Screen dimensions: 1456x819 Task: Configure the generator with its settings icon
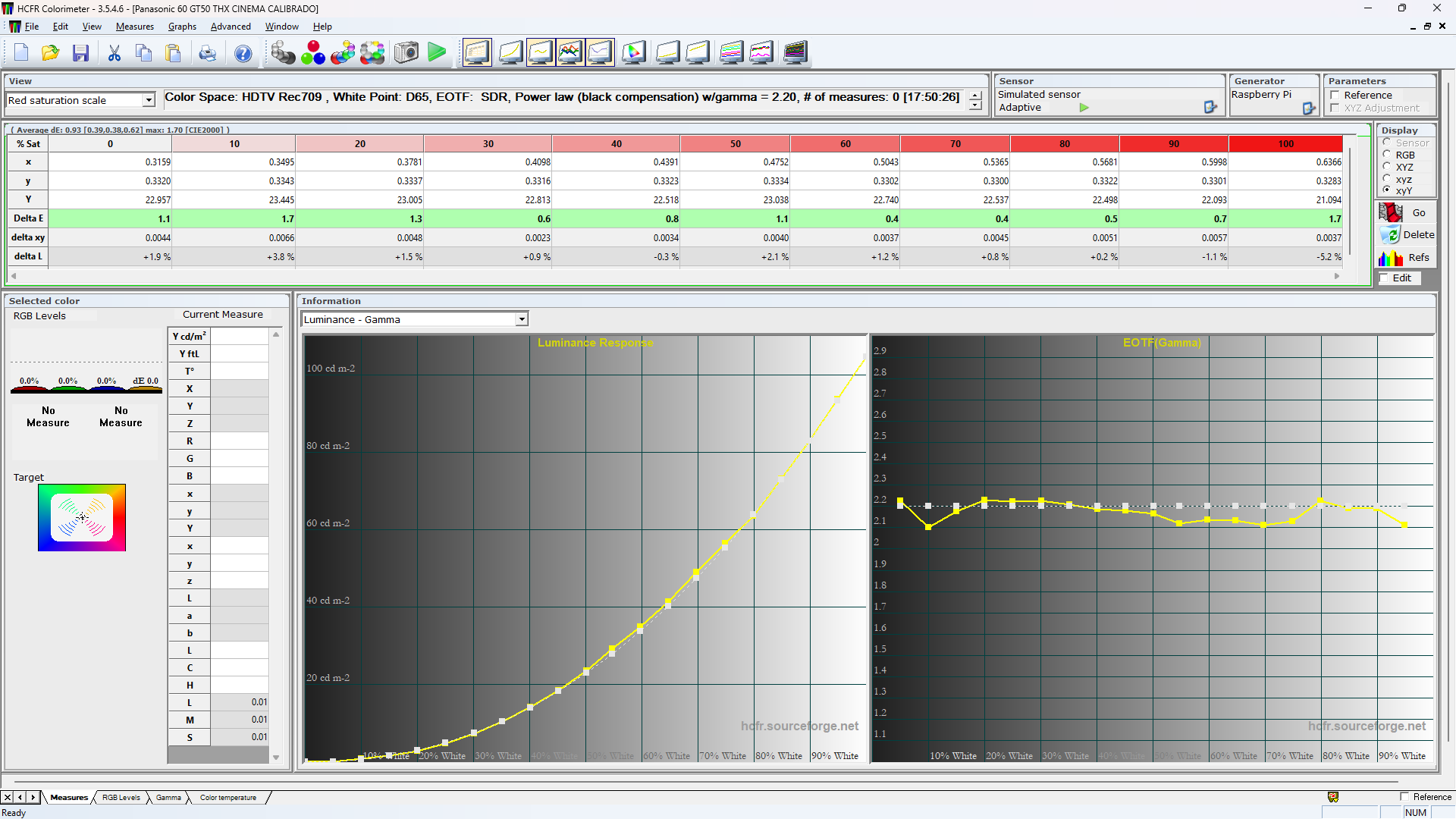coord(1309,108)
